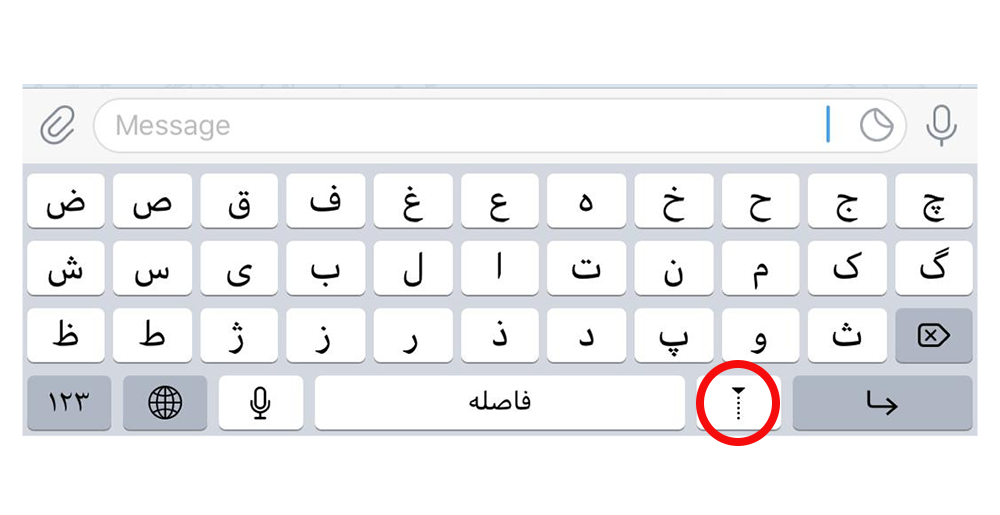The width and height of the screenshot is (1000, 515).
Task: Switch to the ۱۲۳ numbers keyboard
Action: [69, 402]
